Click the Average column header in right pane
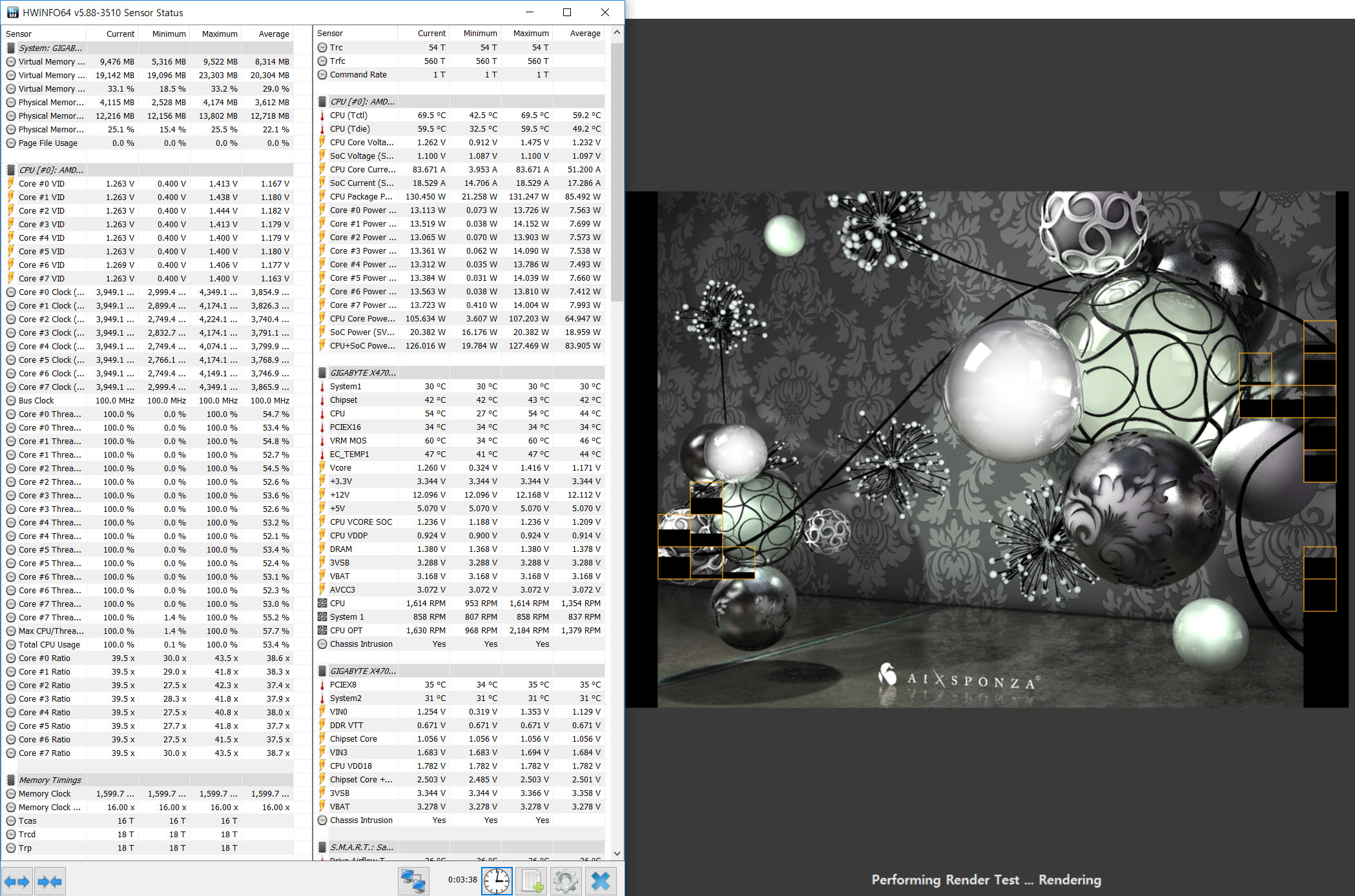This screenshot has width=1355, height=896. [x=584, y=33]
